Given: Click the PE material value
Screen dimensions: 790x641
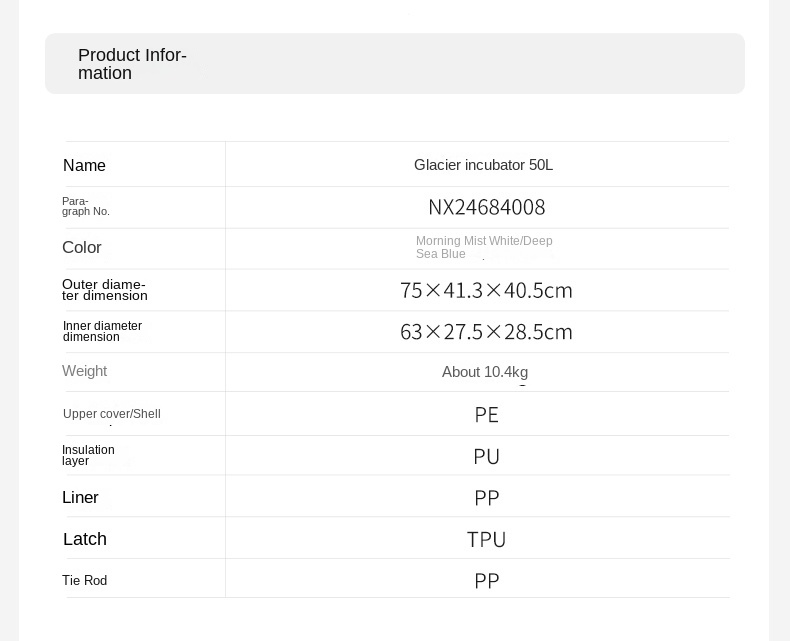Looking at the screenshot, I should tap(487, 415).
